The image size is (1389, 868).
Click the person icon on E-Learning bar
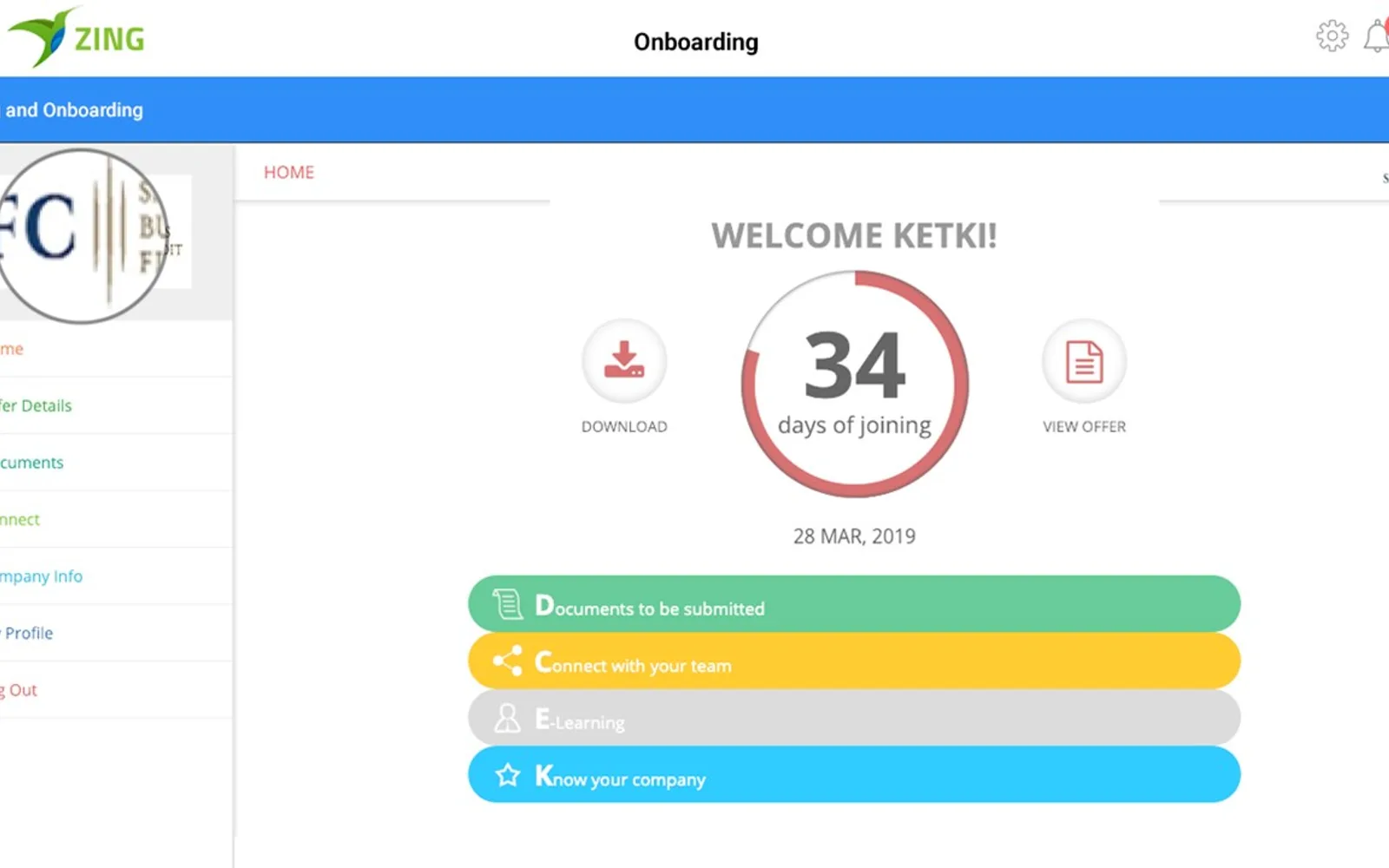coord(507,718)
